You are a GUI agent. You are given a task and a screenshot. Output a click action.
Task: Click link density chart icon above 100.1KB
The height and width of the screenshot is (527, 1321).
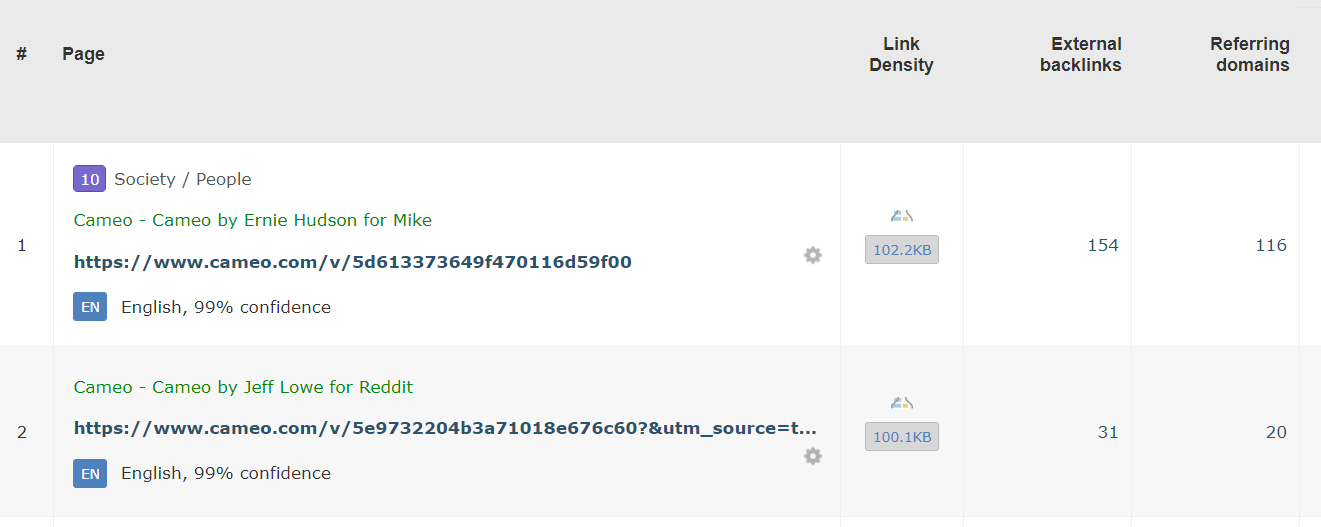point(902,403)
